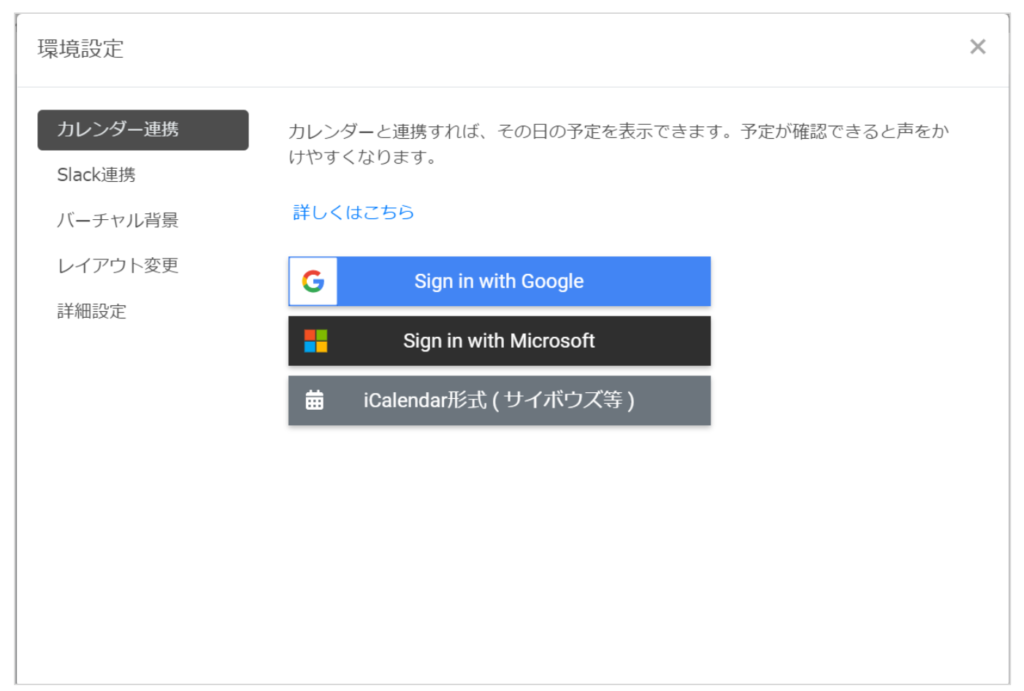The height and width of the screenshot is (691, 1024).
Task: Click the calendar icon on the iCalendar button
Action: click(x=315, y=400)
